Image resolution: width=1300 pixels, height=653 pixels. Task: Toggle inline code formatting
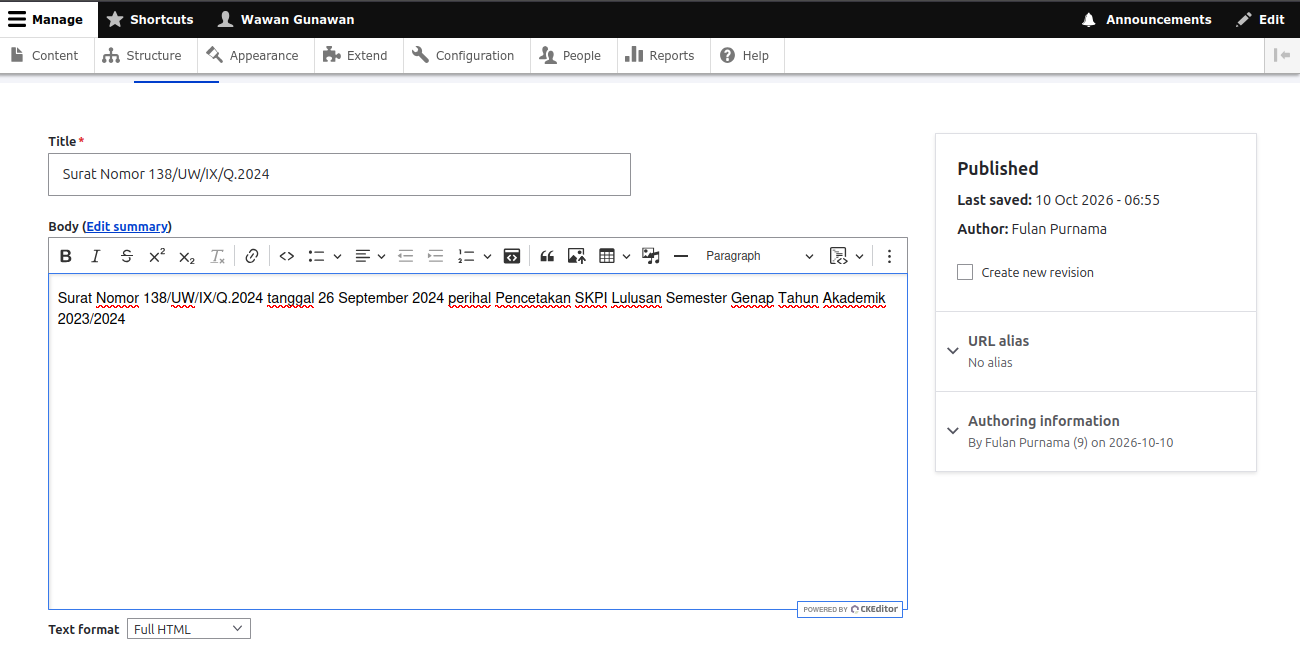point(287,256)
